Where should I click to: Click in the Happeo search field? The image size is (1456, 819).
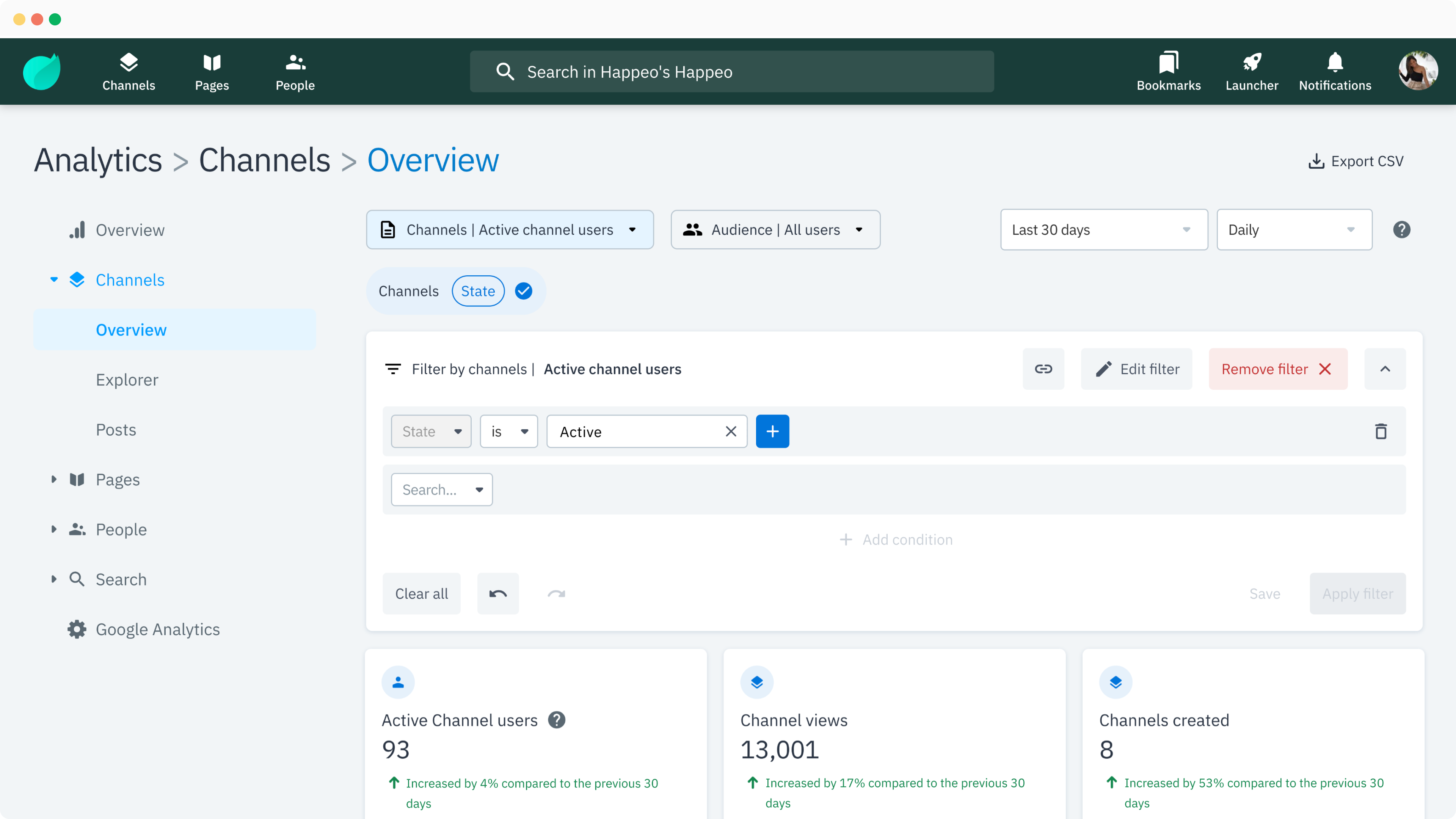click(731, 72)
